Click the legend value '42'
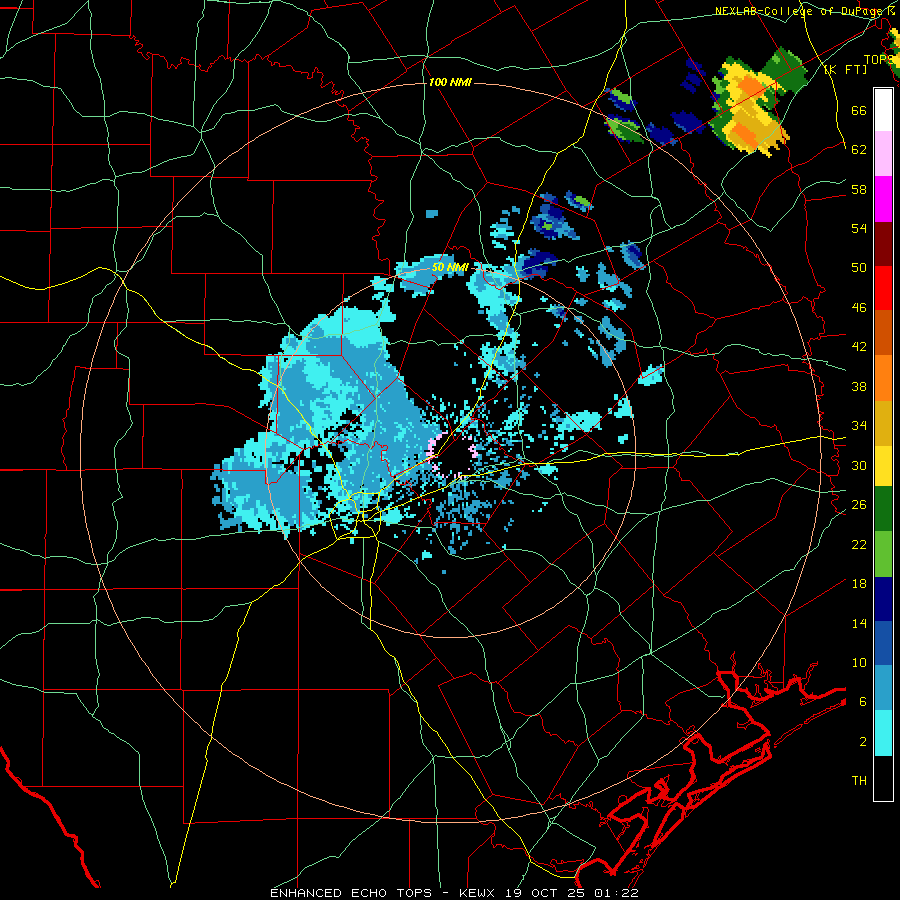The image size is (900, 900). pos(859,347)
